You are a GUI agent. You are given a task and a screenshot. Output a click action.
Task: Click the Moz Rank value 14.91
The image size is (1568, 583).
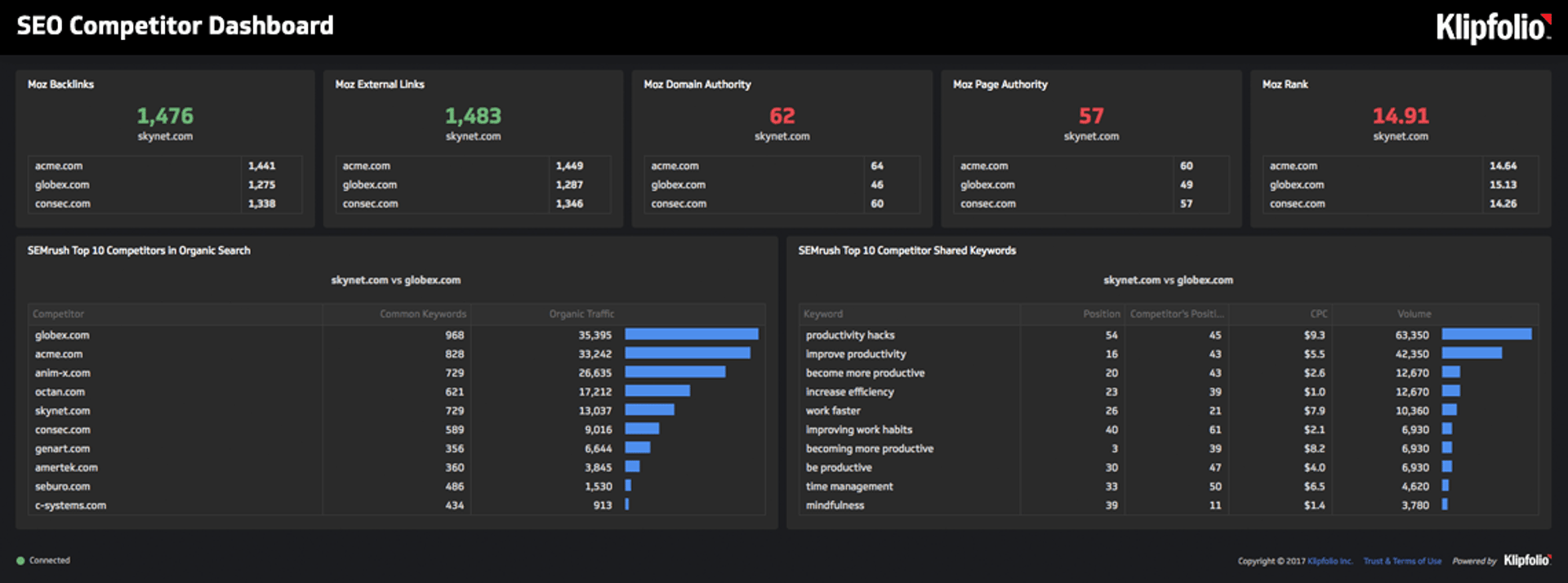tap(1401, 116)
